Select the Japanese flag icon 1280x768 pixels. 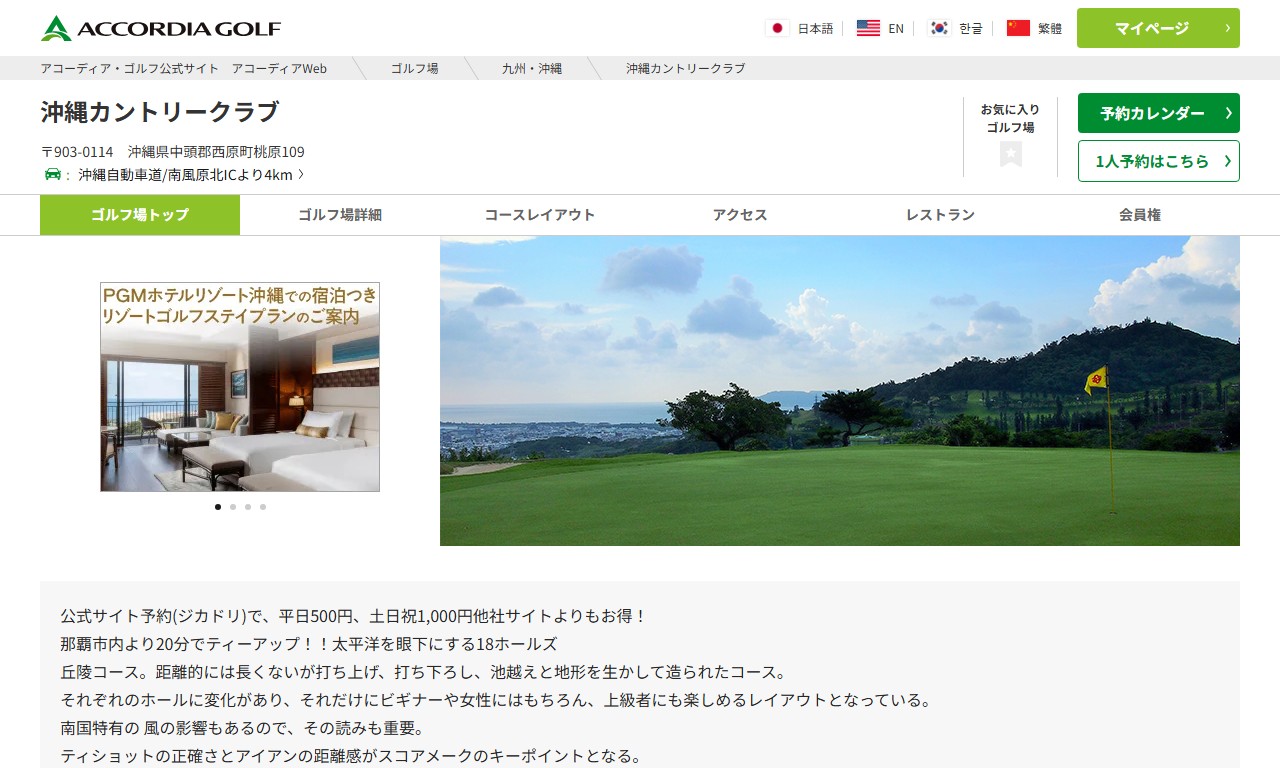pyautogui.click(x=777, y=28)
